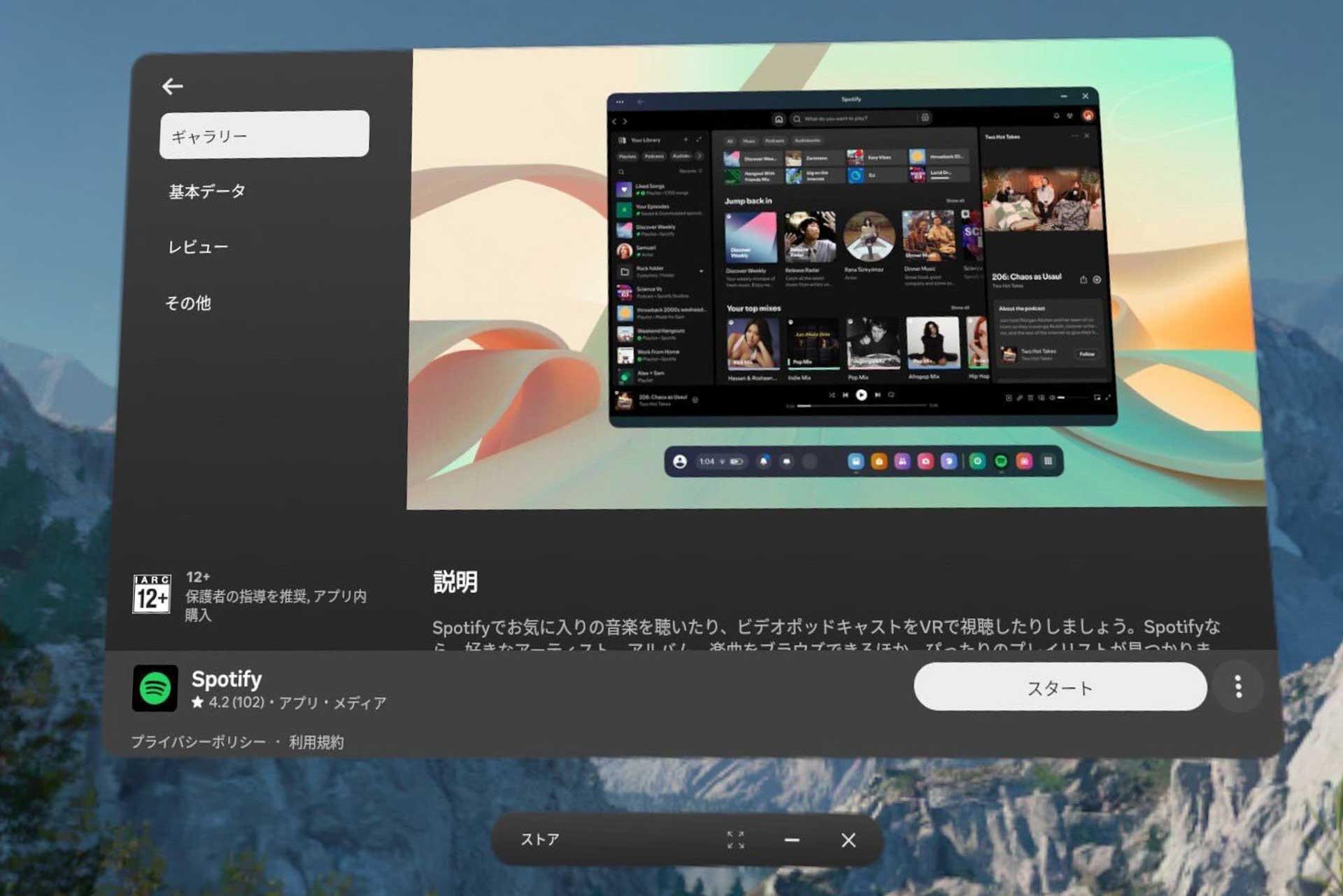Image resolution: width=1343 pixels, height=896 pixels.
Task: Click the green Spotify app icon
Action: [155, 688]
